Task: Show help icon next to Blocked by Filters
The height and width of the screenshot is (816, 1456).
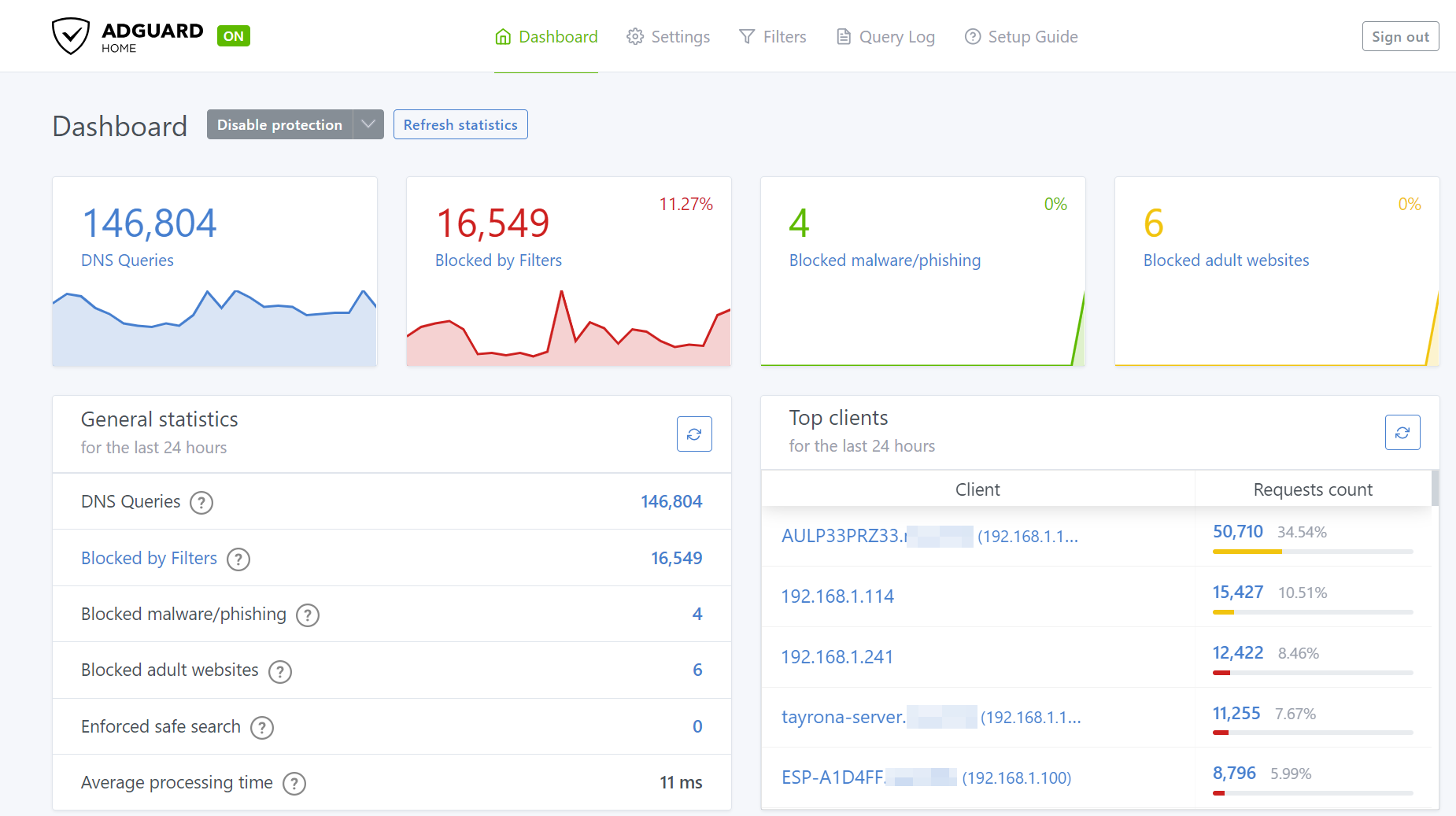Action: (238, 559)
